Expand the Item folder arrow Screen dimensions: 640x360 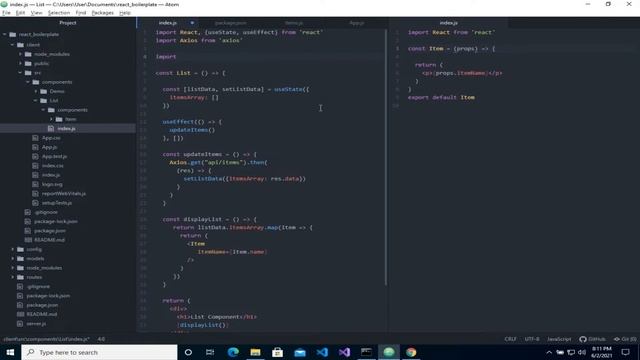point(51,119)
